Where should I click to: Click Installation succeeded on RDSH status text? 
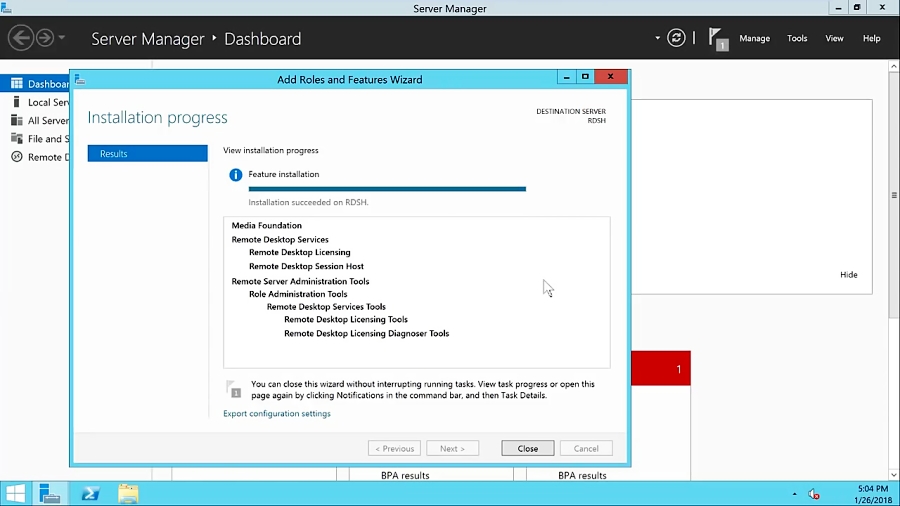(308, 202)
